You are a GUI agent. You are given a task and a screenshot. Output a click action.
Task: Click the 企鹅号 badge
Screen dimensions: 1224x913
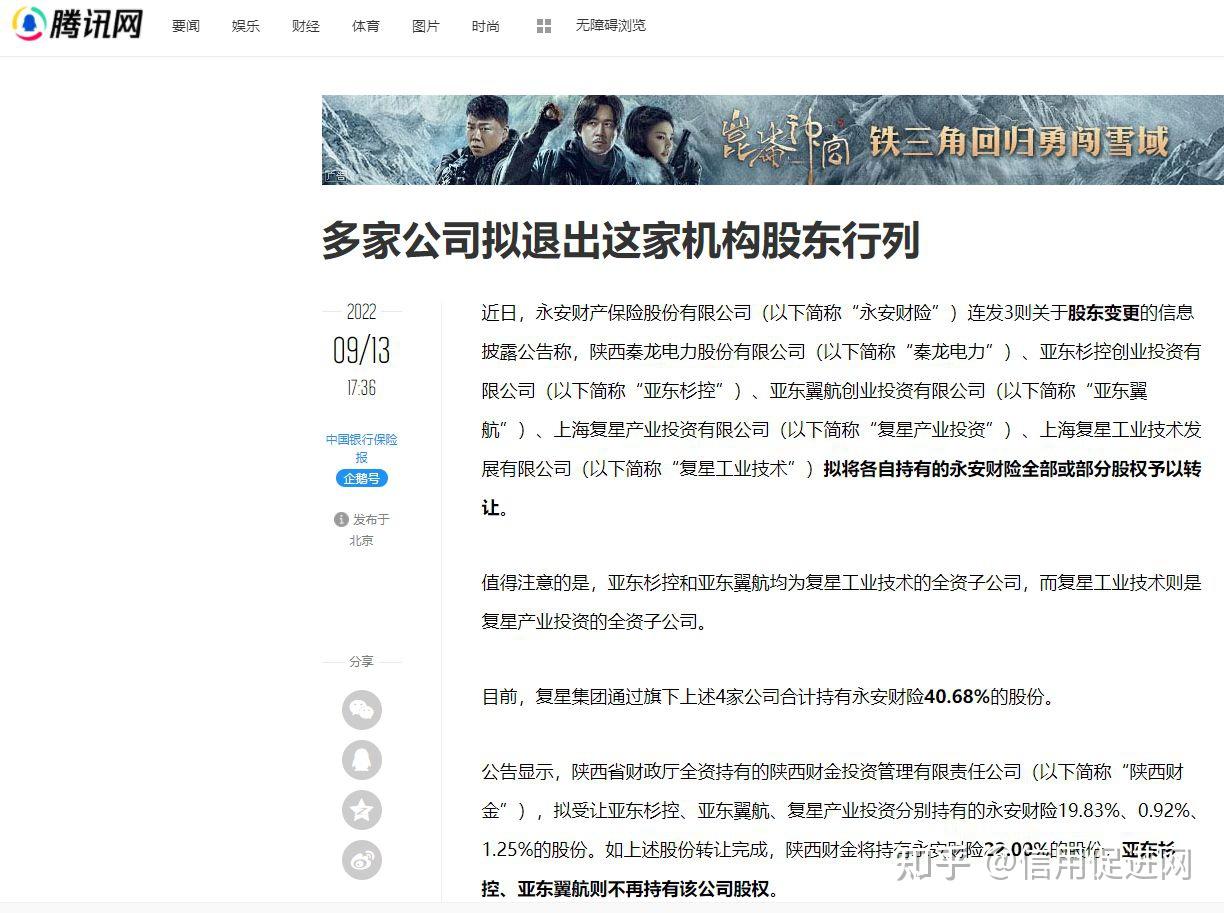pos(362,478)
